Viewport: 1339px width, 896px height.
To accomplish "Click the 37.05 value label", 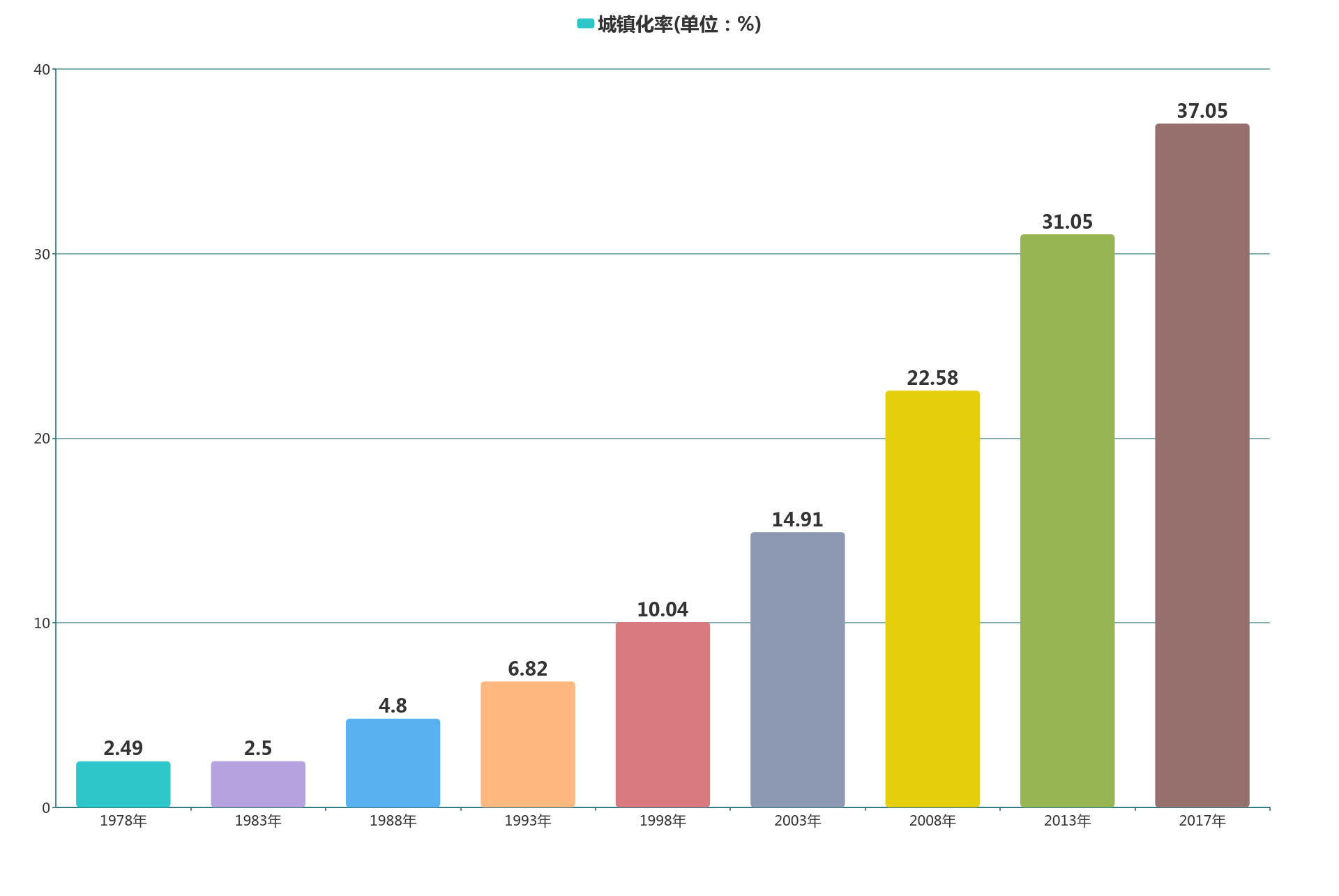I will tap(1202, 111).
